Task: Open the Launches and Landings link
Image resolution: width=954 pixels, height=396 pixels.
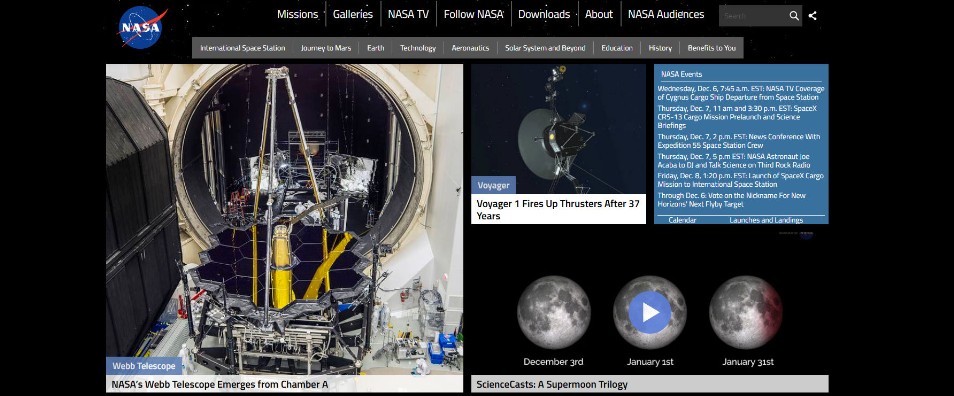Action: pyautogui.click(x=766, y=220)
